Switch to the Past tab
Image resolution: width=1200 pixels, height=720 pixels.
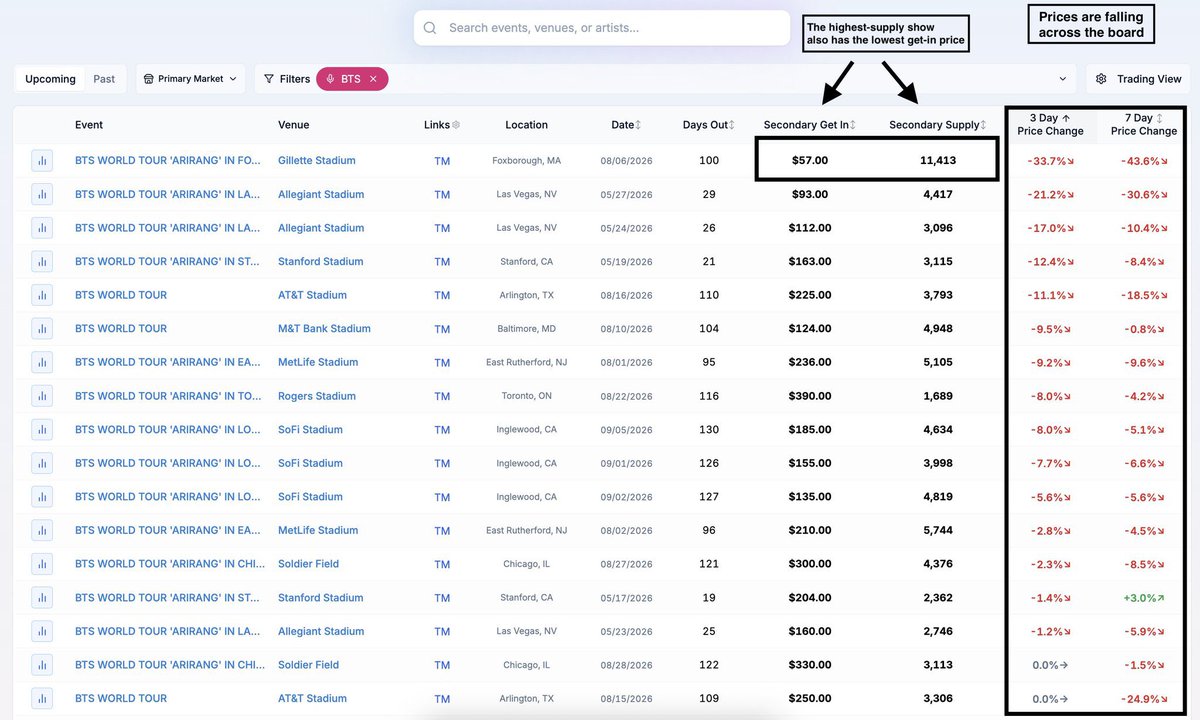104,79
